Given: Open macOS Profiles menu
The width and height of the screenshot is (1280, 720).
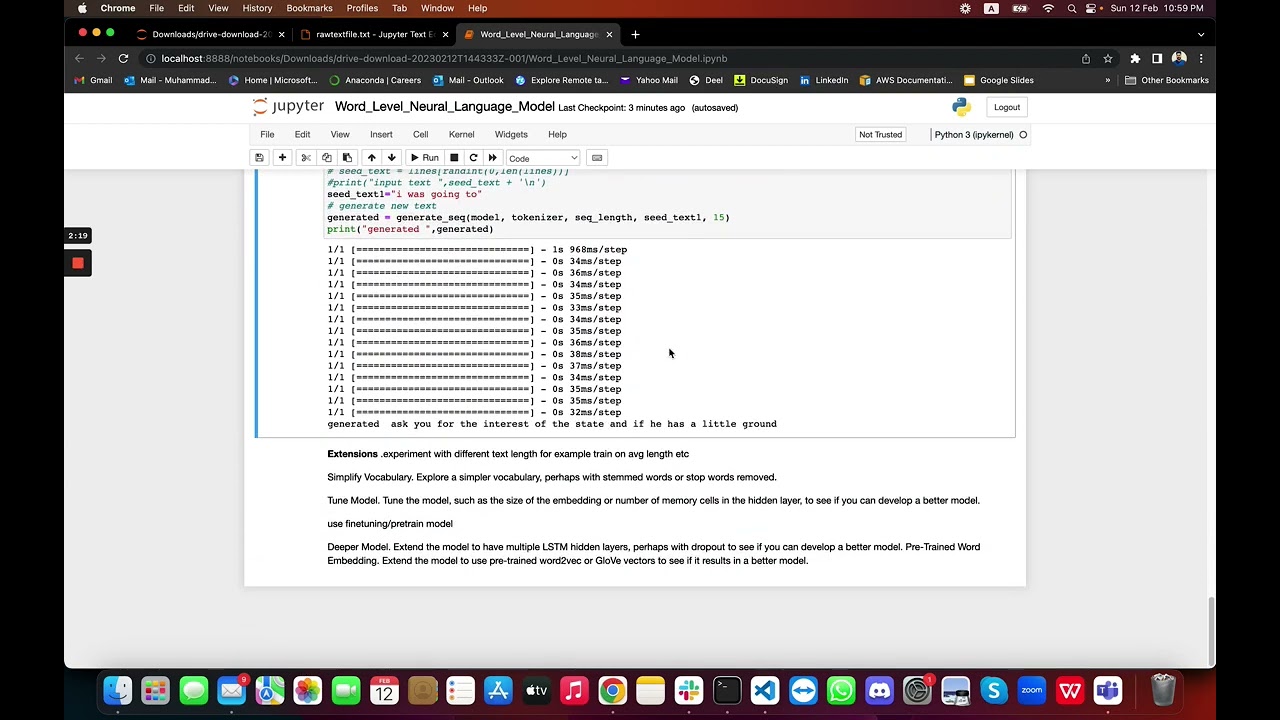Looking at the screenshot, I should [x=362, y=8].
